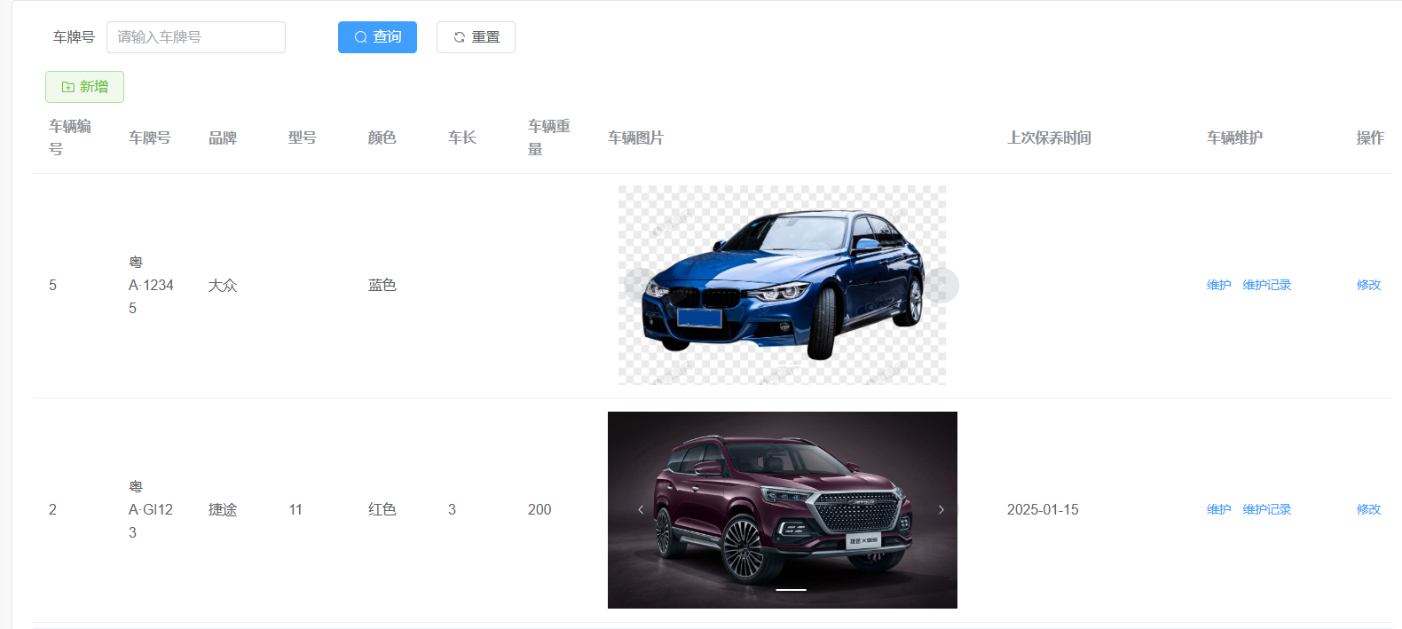Click the 蓝色 color cell
The width and height of the screenshot is (1402, 629).
pos(382,285)
